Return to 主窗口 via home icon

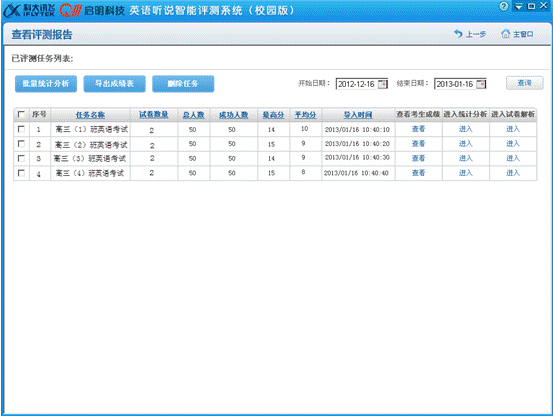click(x=505, y=34)
